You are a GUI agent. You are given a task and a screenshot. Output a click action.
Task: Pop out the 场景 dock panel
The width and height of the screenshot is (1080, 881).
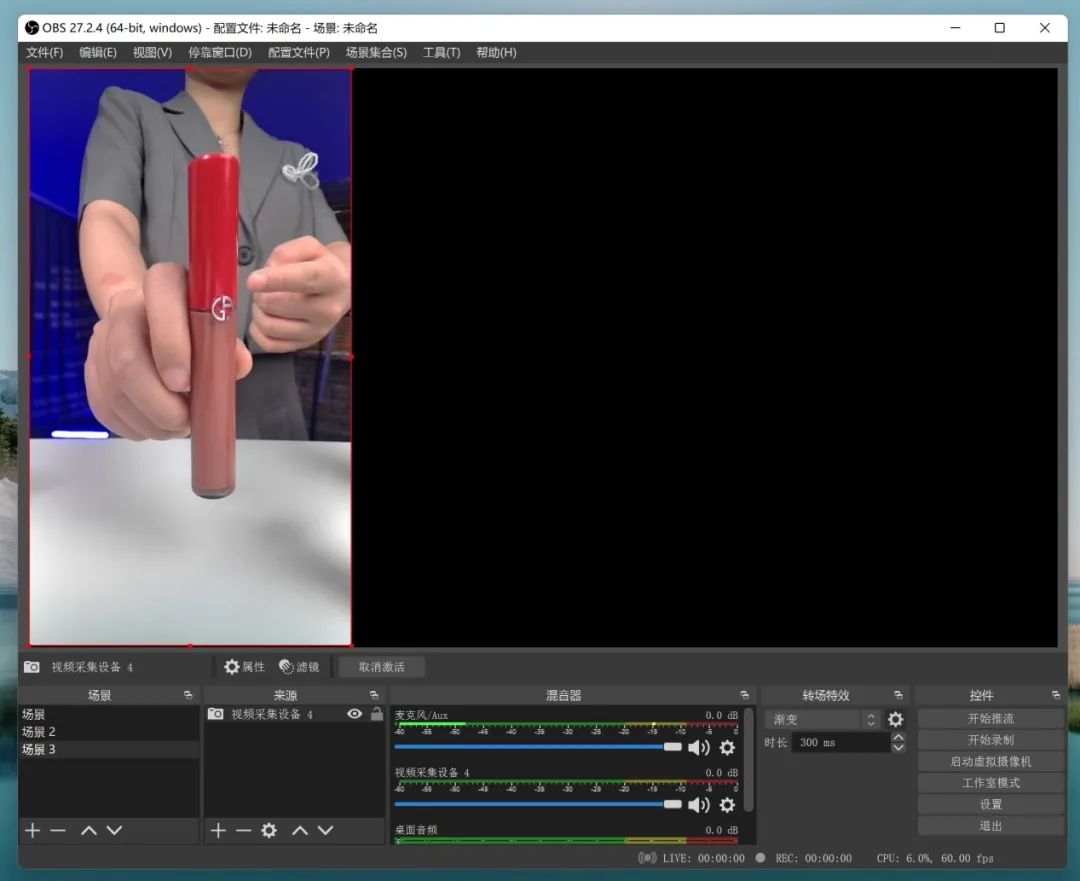pos(188,695)
